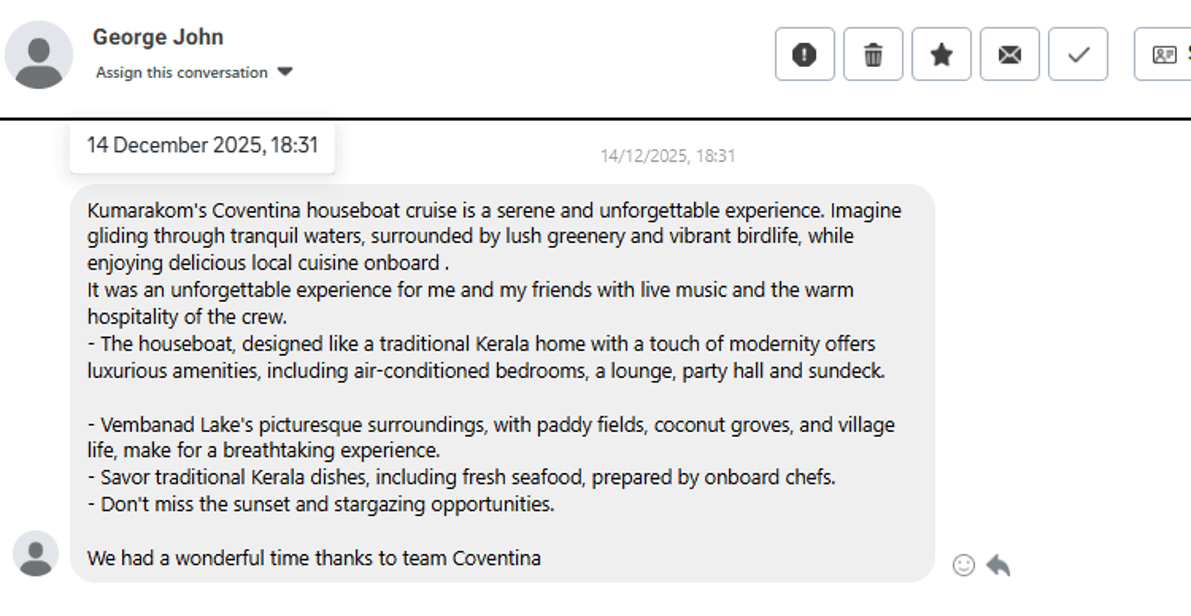This screenshot has width=1191, height=616.
Task: Mark as unread via envelope icon
Action: coord(1009,55)
